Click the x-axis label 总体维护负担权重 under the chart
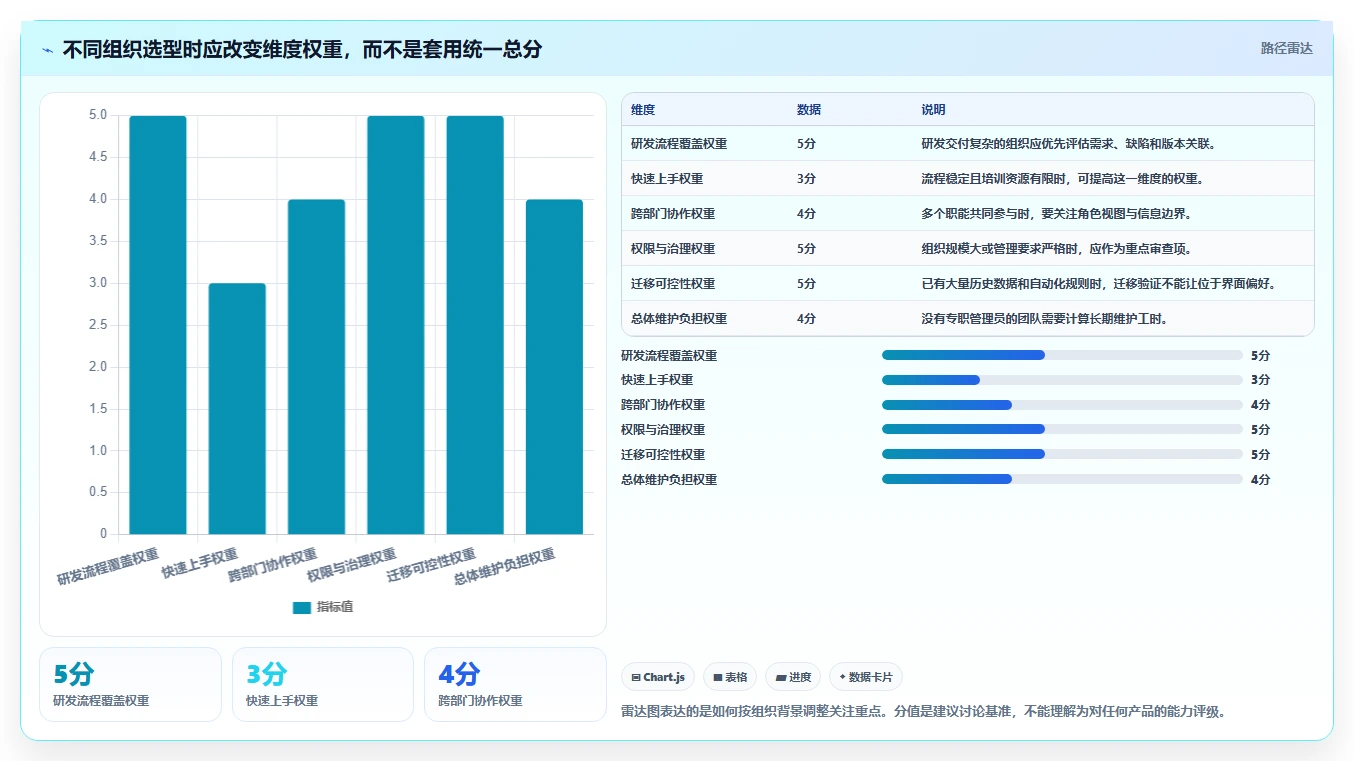This screenshot has width=1354, height=761. point(504,566)
